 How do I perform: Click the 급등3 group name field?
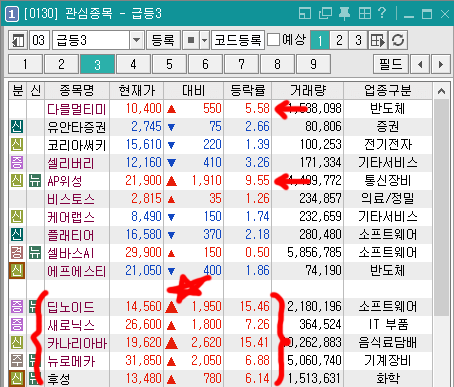click(91, 40)
